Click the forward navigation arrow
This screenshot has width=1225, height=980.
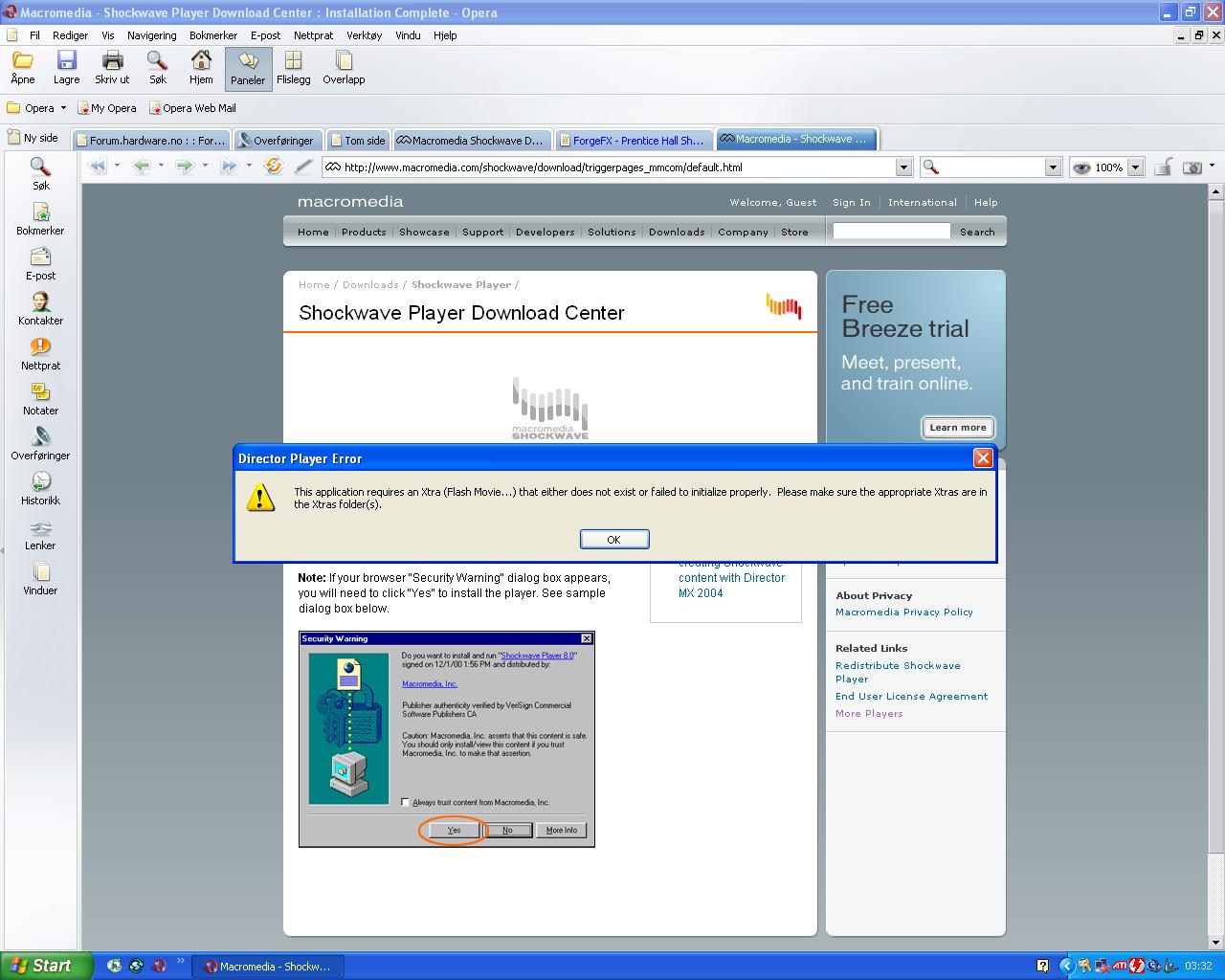[186, 167]
